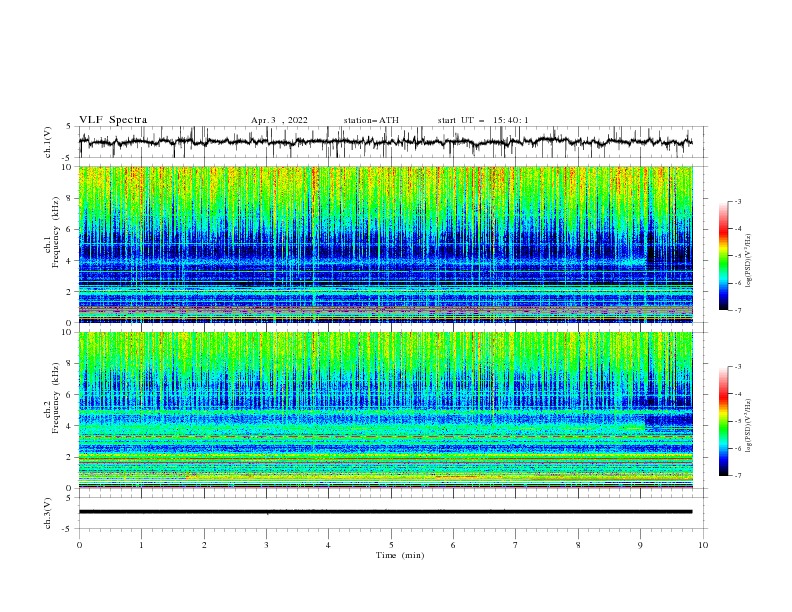Click the ch.2 colorbar "log(PSD)(V²/Hz)" label
Screen dimensions: 792x612
[749, 426]
